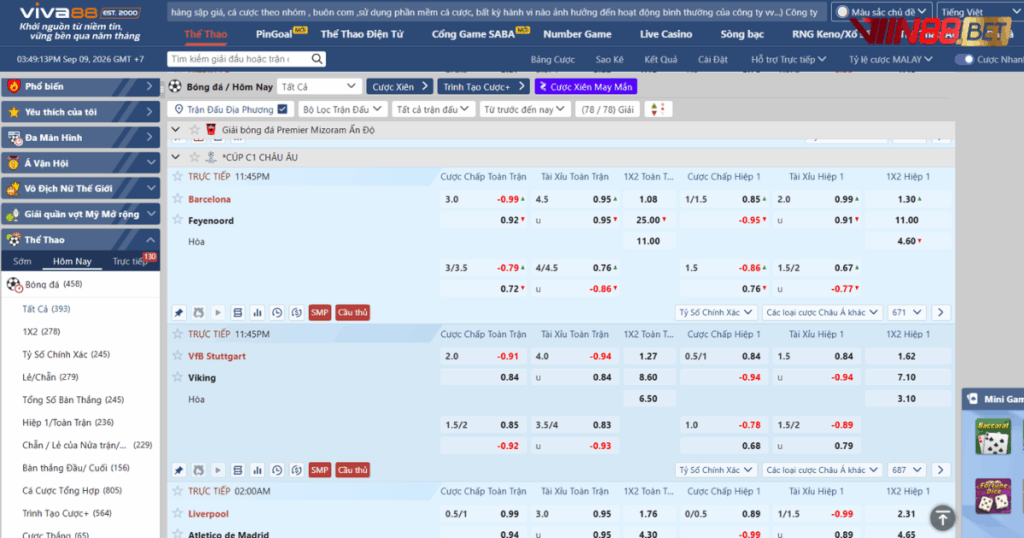The width and height of the screenshot is (1024, 538).
Task: Select Tỷ Số Chính Xác (245) in sidebar
Action: (66, 354)
